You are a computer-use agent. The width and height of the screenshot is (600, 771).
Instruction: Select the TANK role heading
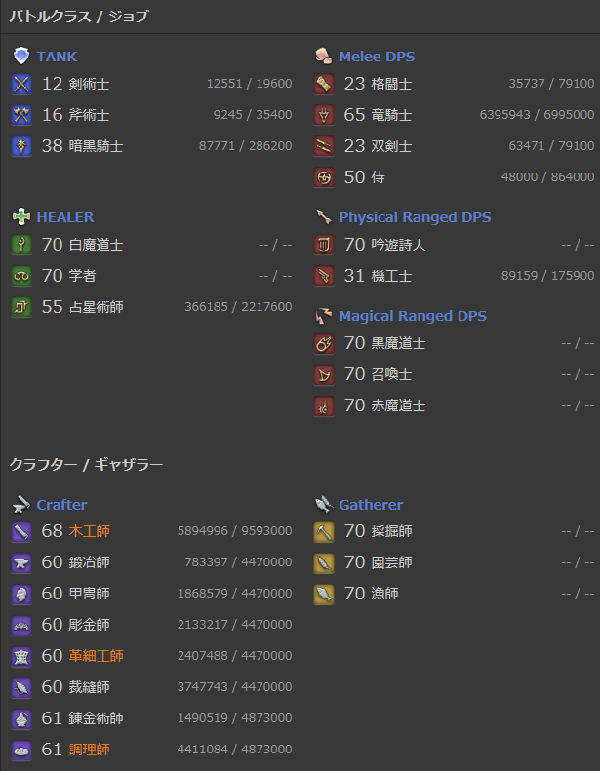tap(57, 57)
